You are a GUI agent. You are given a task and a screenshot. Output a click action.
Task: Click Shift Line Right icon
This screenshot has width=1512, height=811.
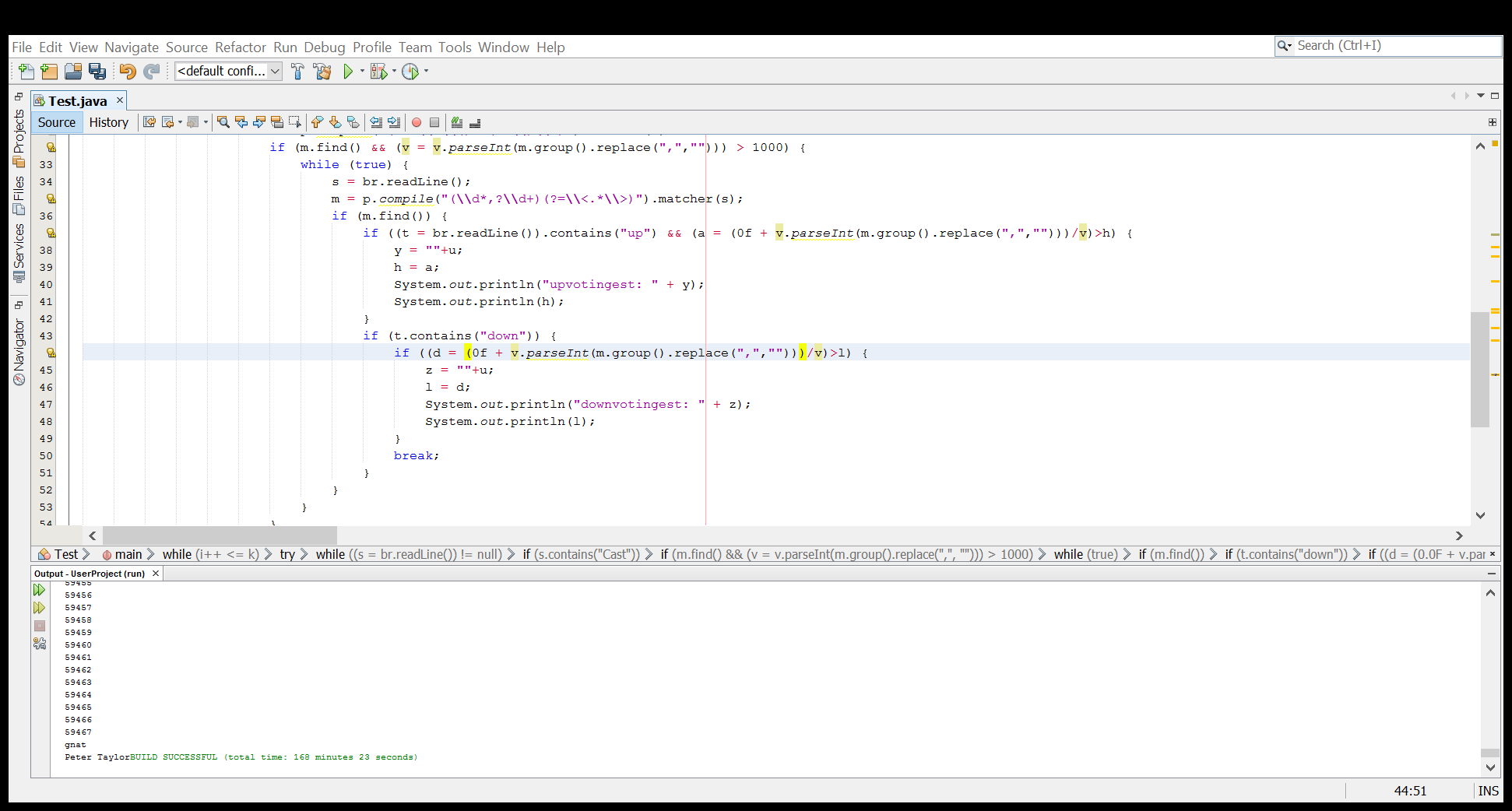(394, 122)
